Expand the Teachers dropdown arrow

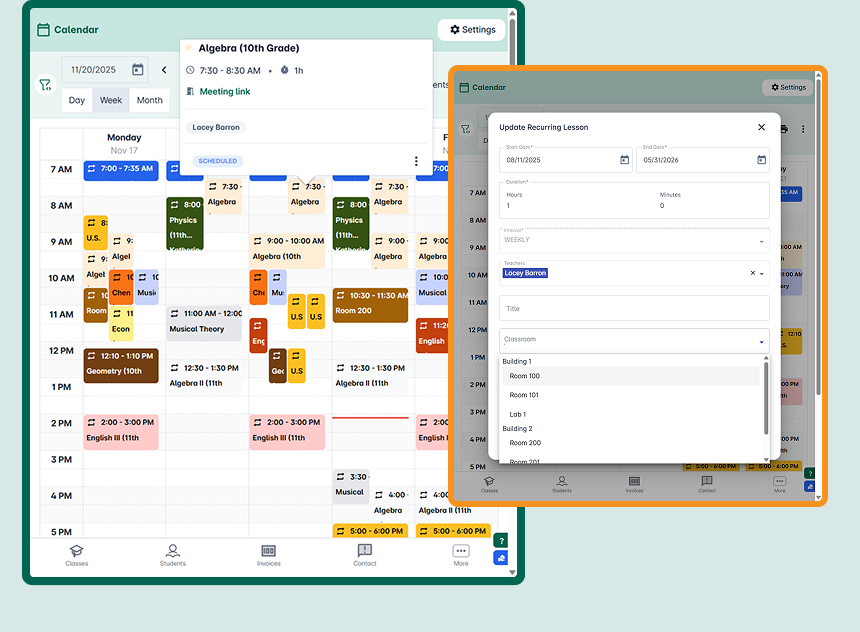762,273
